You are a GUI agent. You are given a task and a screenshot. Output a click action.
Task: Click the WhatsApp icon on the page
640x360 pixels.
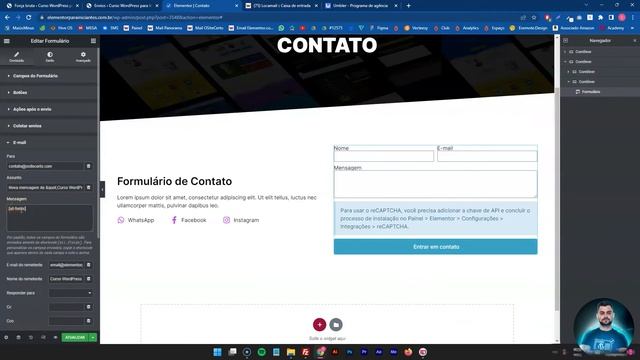(x=121, y=220)
